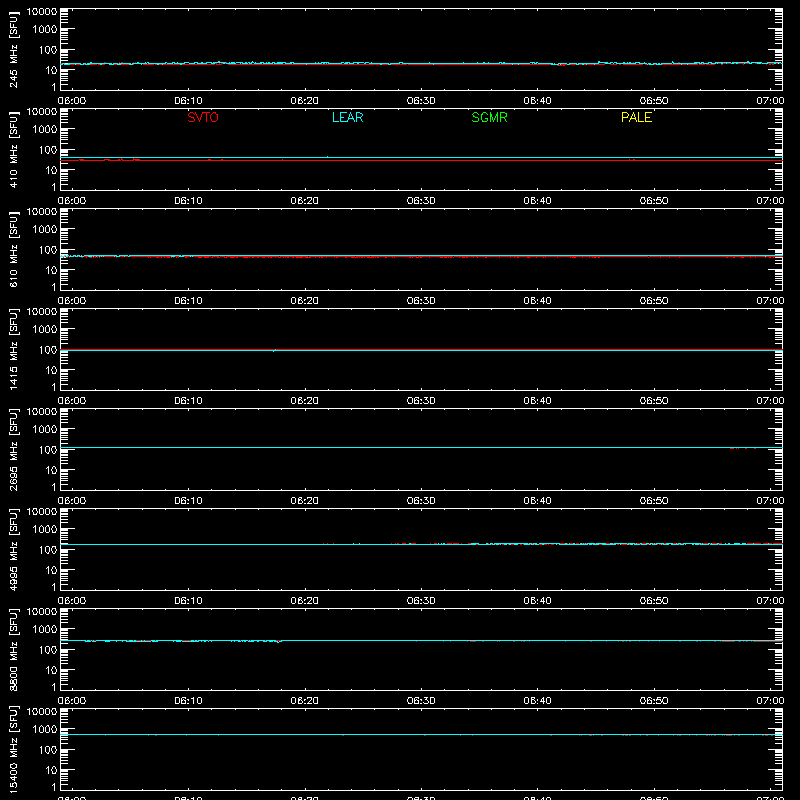The height and width of the screenshot is (800, 800).
Task: Click the cyan LEAR station legend label
Action: coord(347,117)
